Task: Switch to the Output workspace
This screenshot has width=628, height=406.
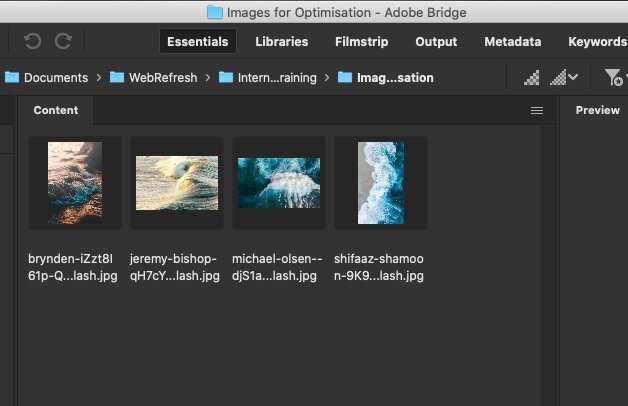Action: click(436, 42)
